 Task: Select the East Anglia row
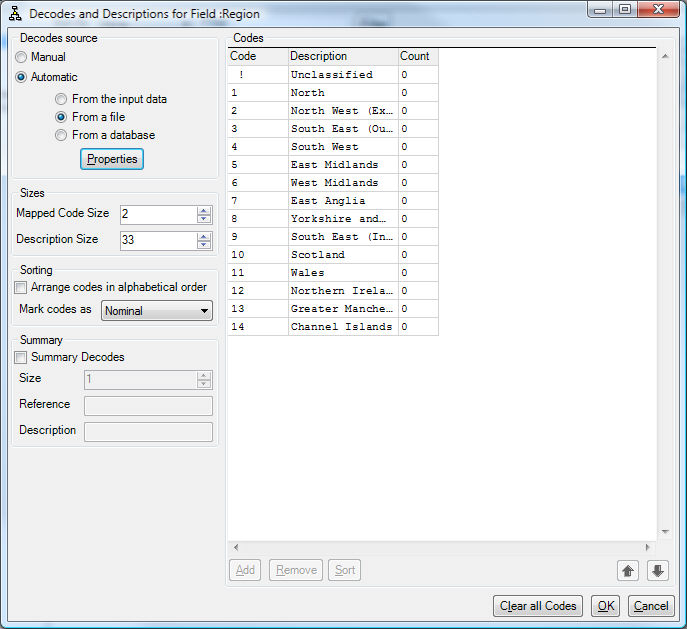click(333, 201)
